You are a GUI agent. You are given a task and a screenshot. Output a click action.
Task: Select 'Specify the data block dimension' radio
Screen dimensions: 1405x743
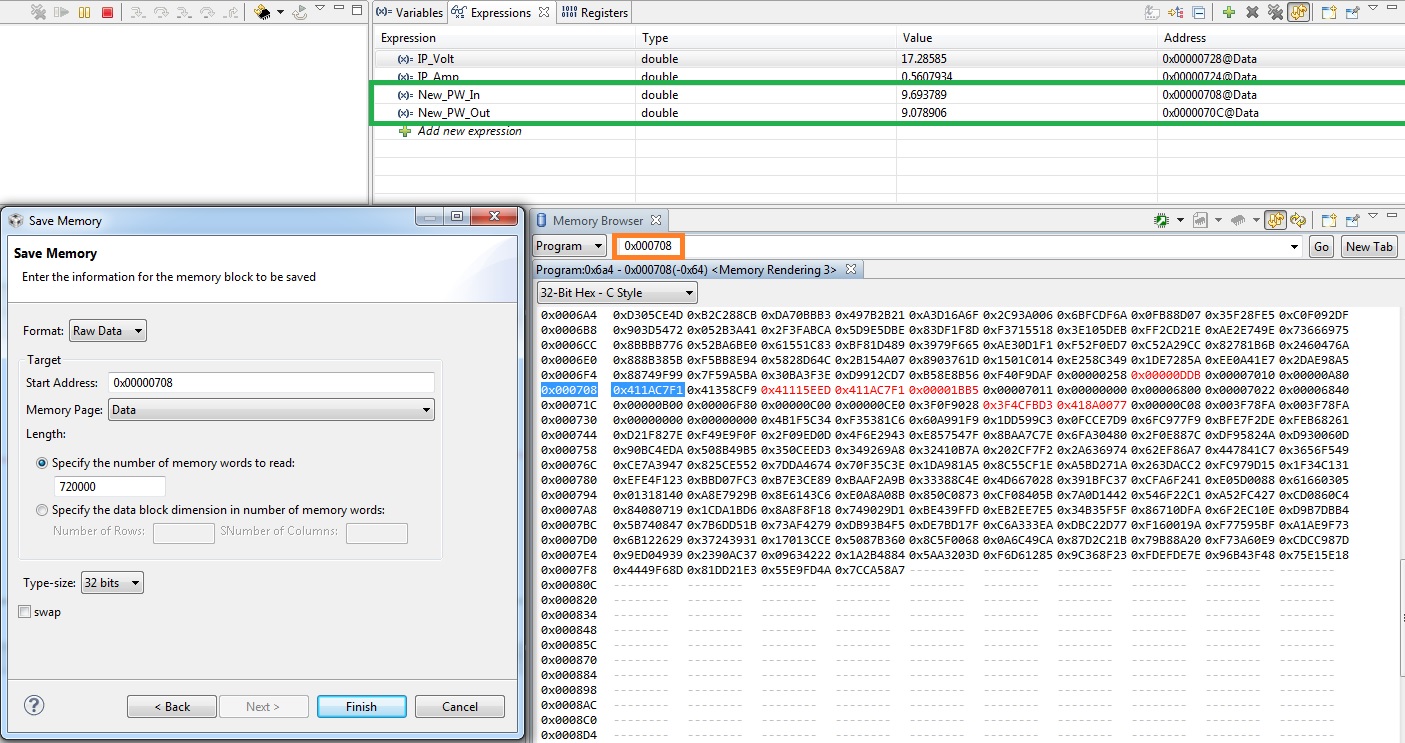click(x=42, y=510)
